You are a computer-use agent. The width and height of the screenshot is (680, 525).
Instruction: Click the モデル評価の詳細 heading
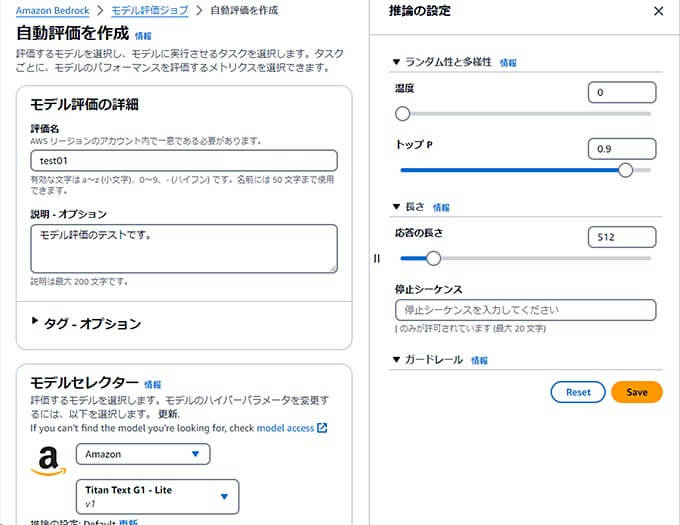(85, 104)
